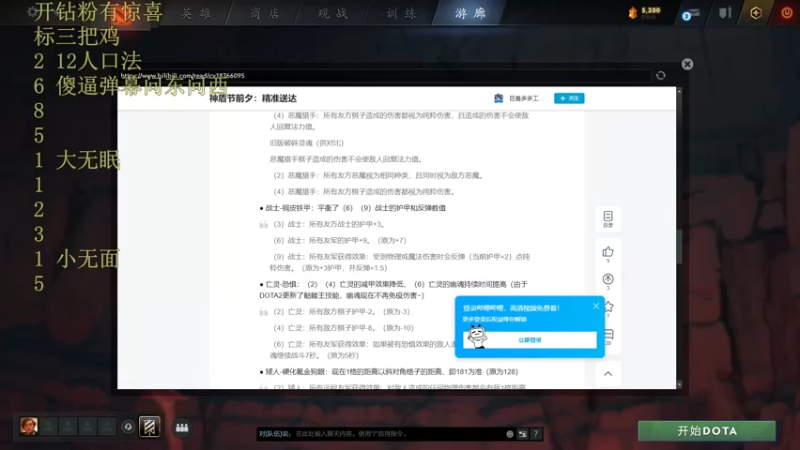The width and height of the screenshot is (800, 450).
Task: Favorite the article with star icon
Action: tap(609, 308)
